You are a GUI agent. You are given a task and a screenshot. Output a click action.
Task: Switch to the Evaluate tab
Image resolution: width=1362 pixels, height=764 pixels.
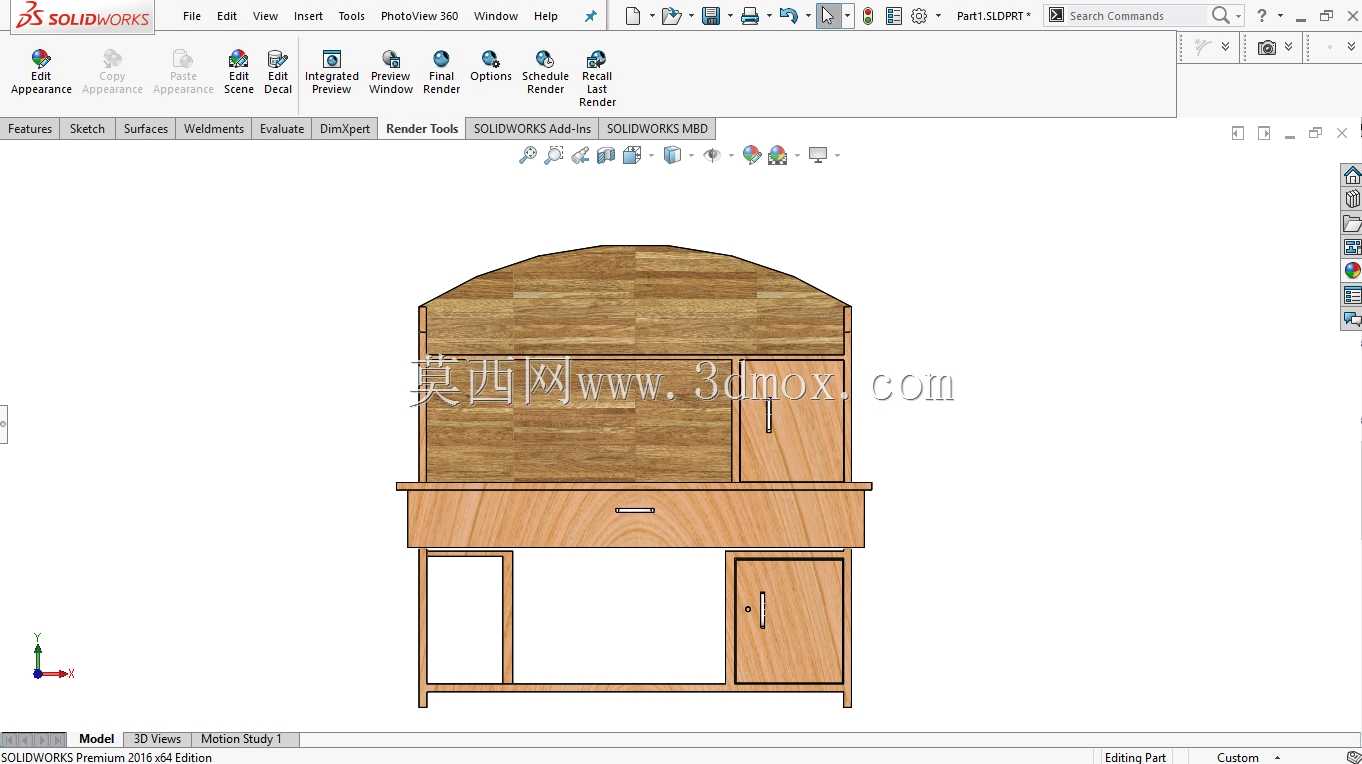coord(282,129)
